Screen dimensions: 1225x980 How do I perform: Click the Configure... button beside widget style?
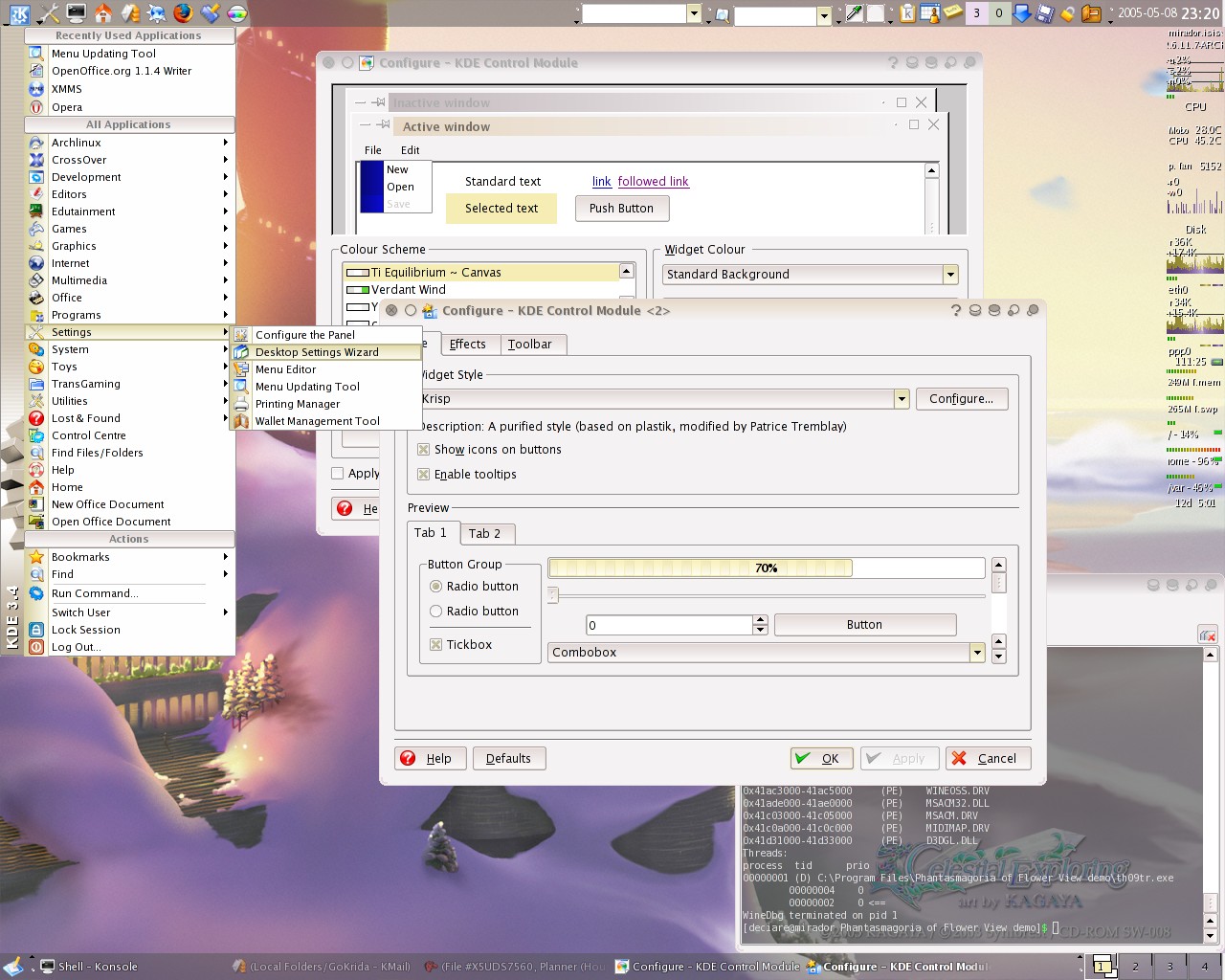962,399
